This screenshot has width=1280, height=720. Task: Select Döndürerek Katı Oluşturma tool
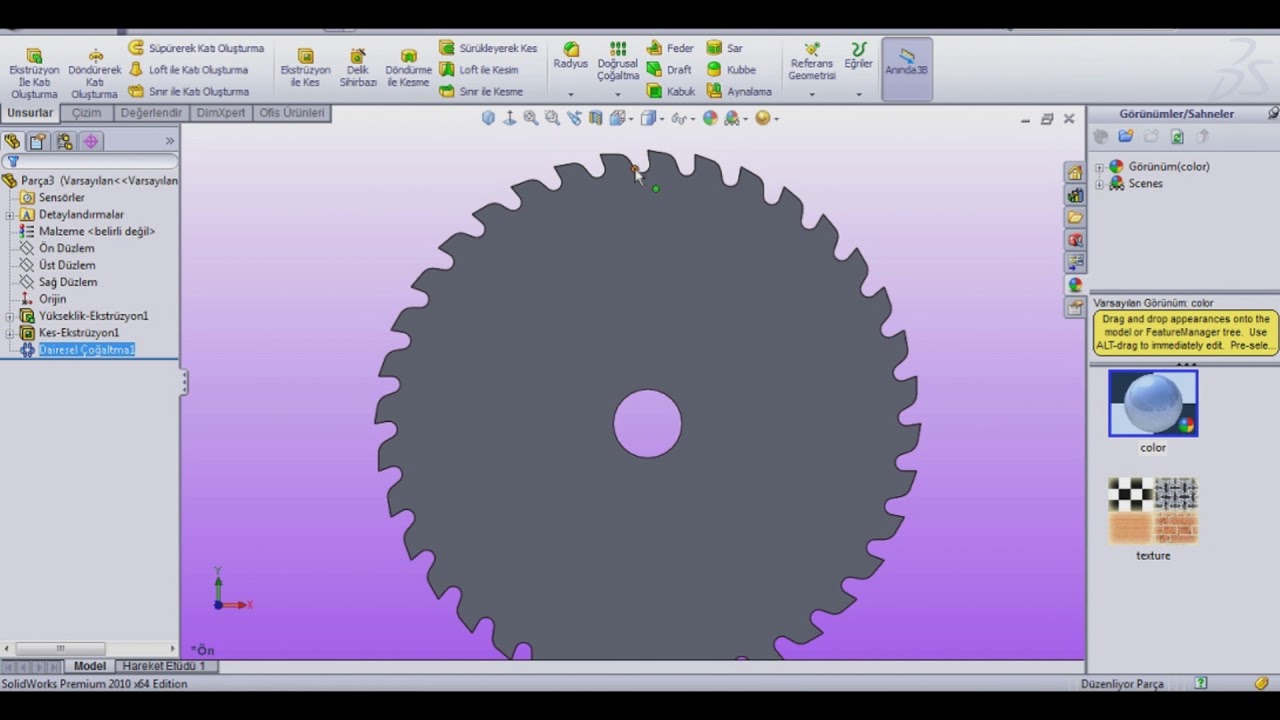click(x=95, y=73)
